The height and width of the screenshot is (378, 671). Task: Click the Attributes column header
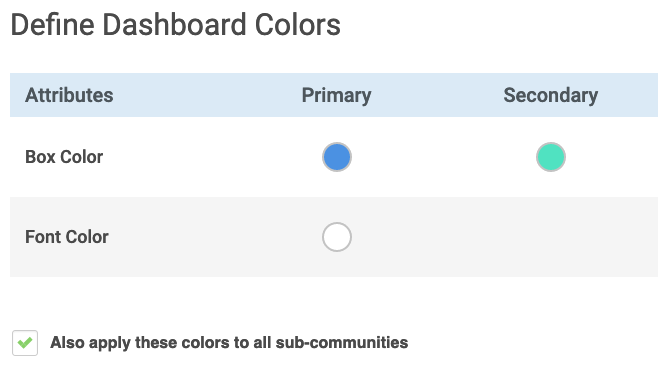click(x=69, y=95)
